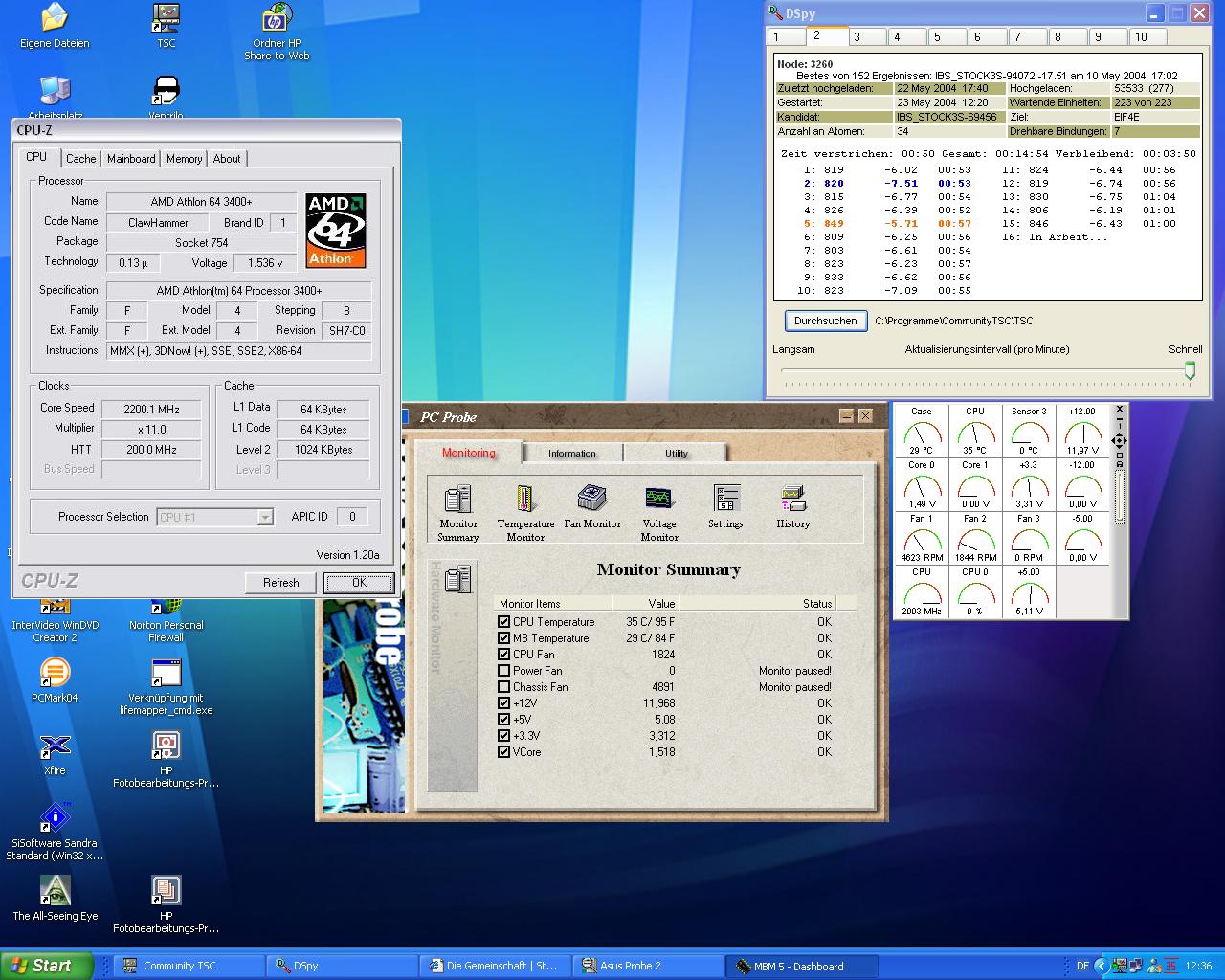Click the Refresh button in CPU-Z
Screen dimensions: 1225x980
pos(281,583)
